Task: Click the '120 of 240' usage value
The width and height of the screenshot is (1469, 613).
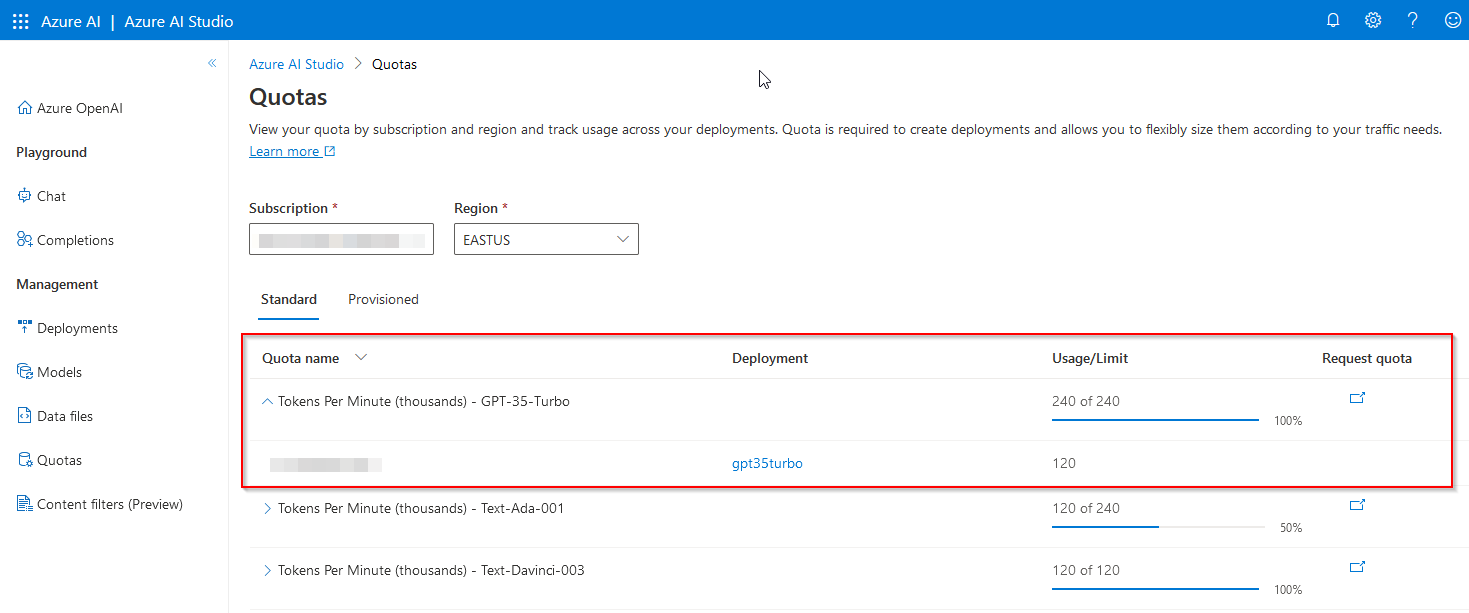Action: pos(1086,508)
